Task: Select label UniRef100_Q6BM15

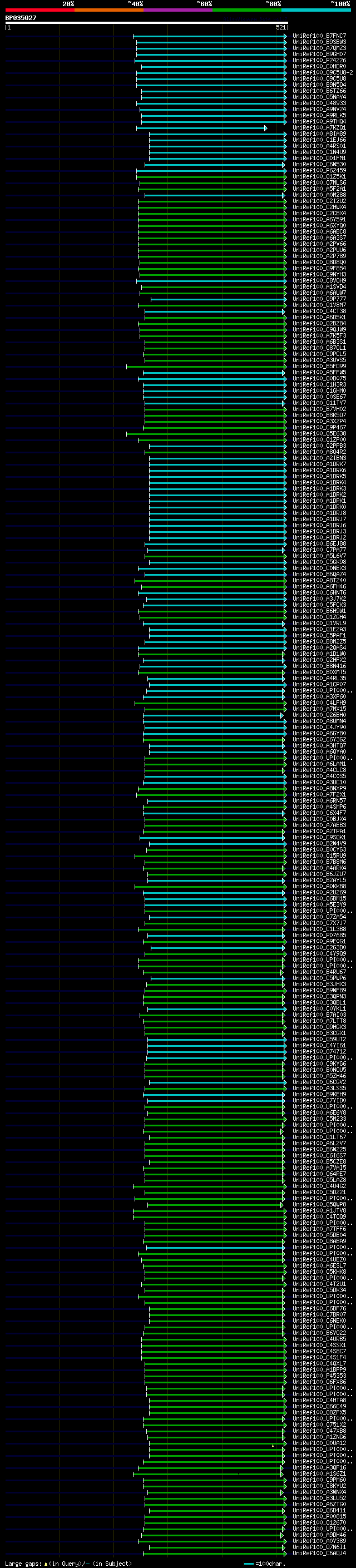Action: click(x=319, y=899)
